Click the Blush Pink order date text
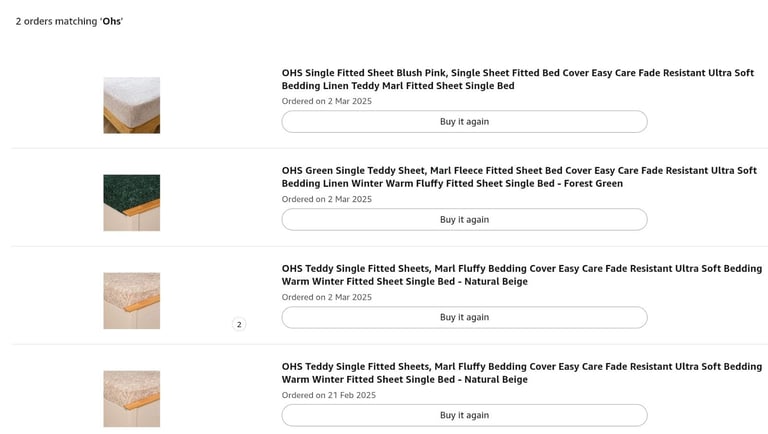 pyautogui.click(x=327, y=101)
